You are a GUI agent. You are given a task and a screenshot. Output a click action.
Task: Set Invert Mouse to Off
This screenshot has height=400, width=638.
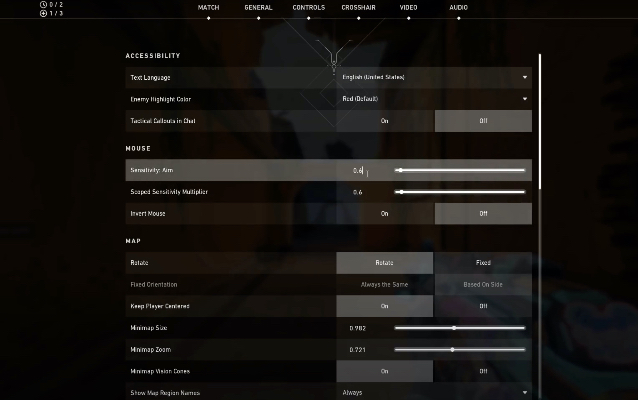coord(483,214)
